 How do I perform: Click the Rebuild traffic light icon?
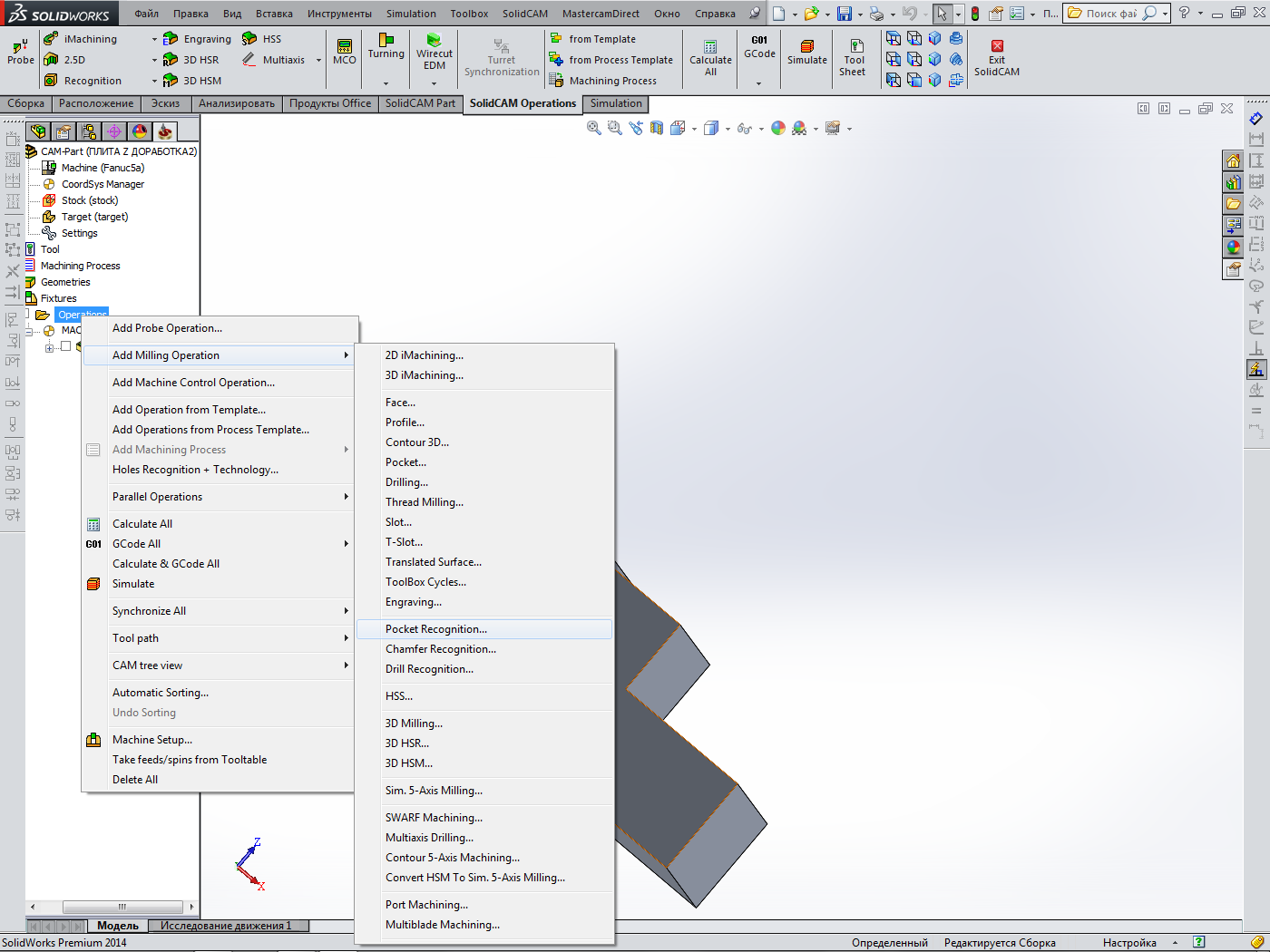pos(975,14)
